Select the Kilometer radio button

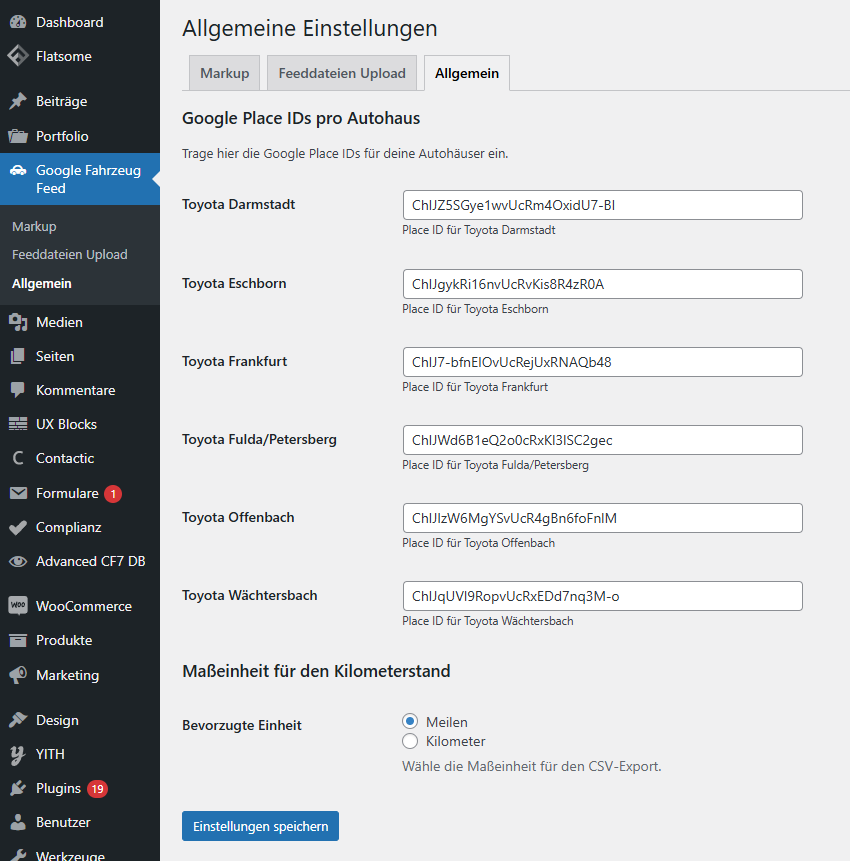(x=410, y=741)
